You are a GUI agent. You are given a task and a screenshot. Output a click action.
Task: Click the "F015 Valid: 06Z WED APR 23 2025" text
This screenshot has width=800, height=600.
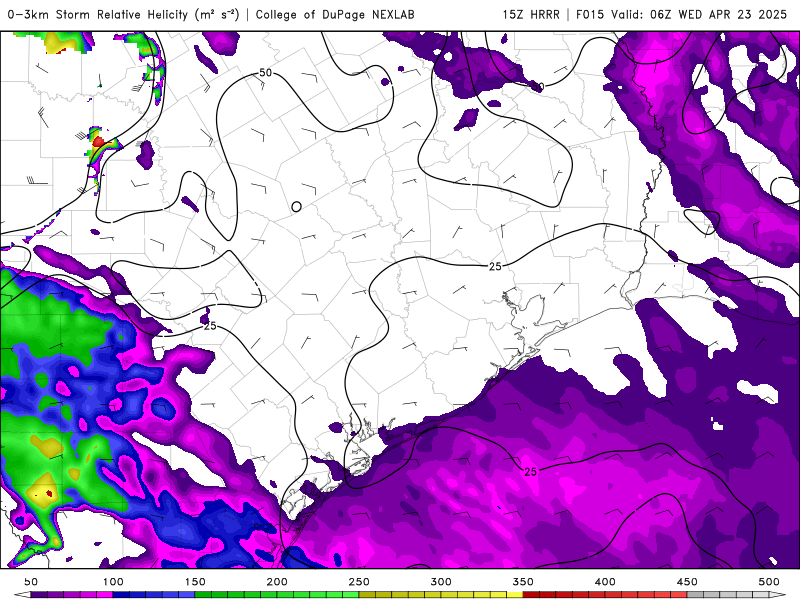(x=682, y=14)
